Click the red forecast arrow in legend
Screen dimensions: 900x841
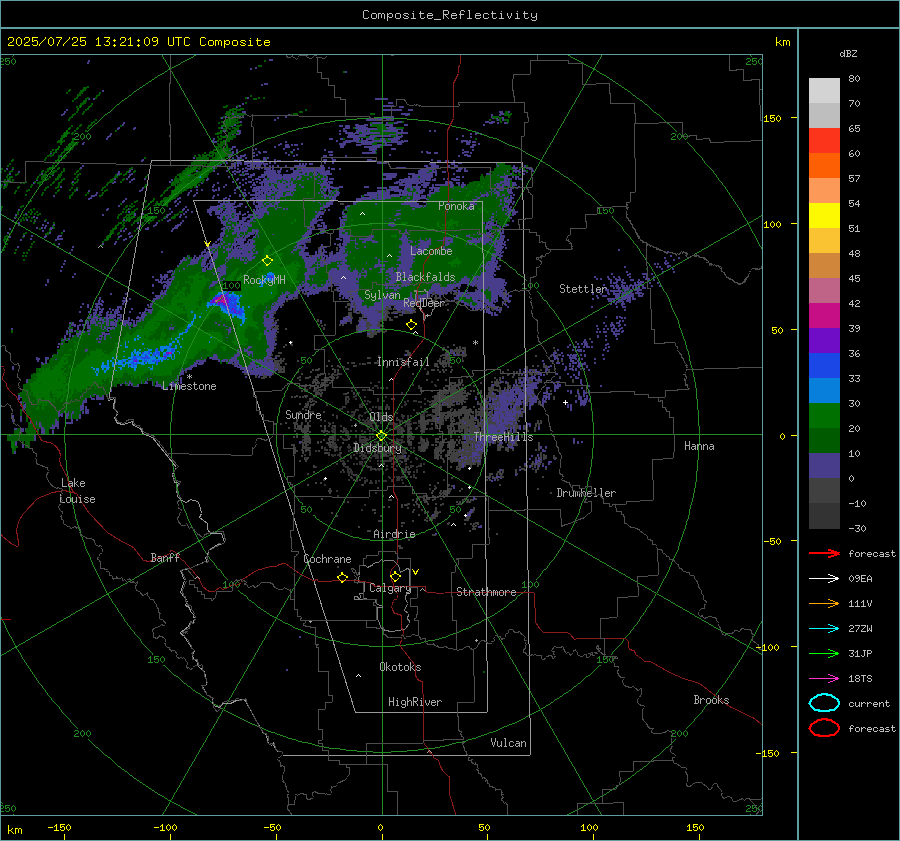tap(824, 553)
